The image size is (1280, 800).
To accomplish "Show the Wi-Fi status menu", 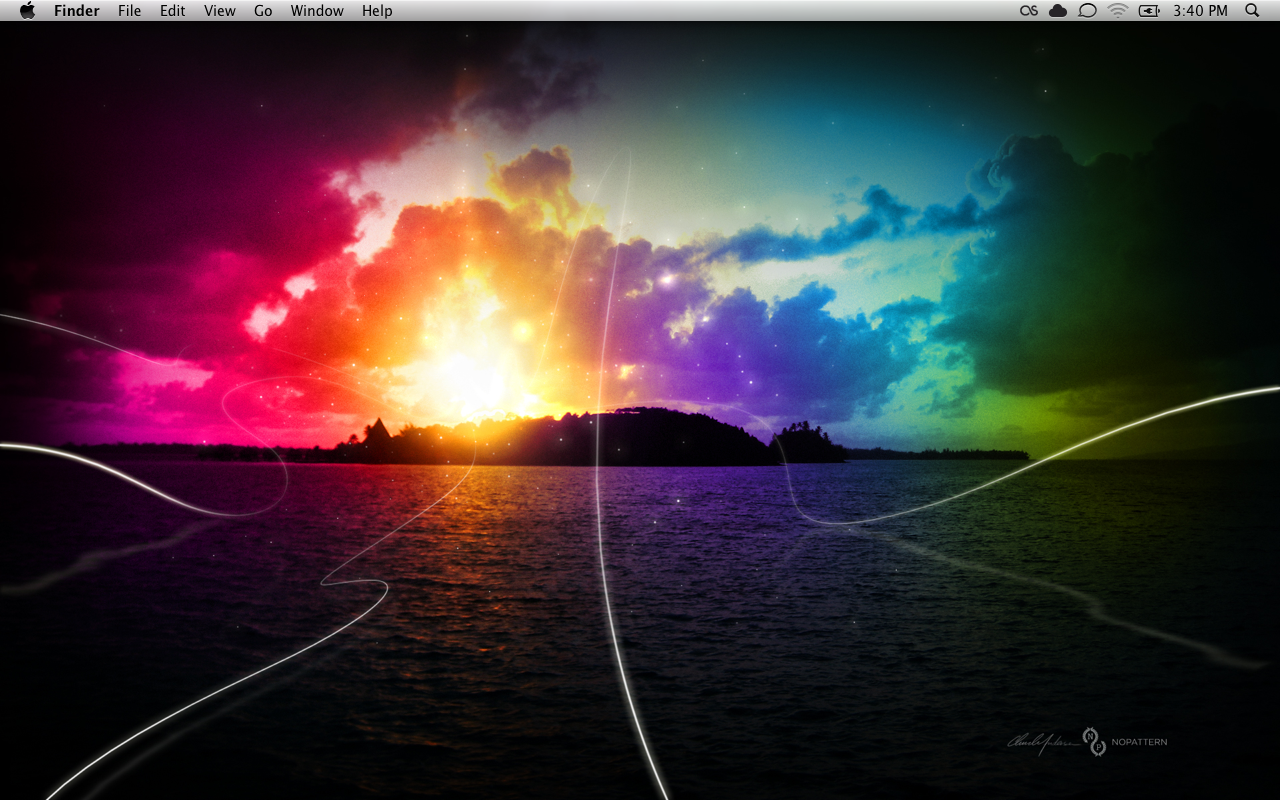I will coord(1118,11).
